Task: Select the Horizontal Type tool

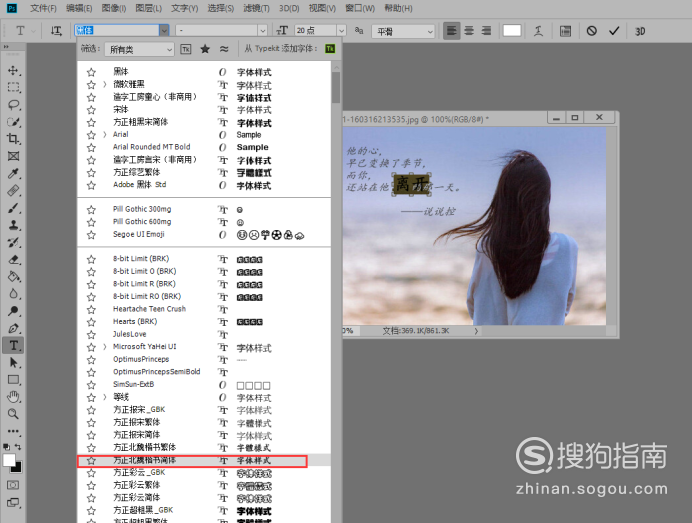Action: coord(13,346)
